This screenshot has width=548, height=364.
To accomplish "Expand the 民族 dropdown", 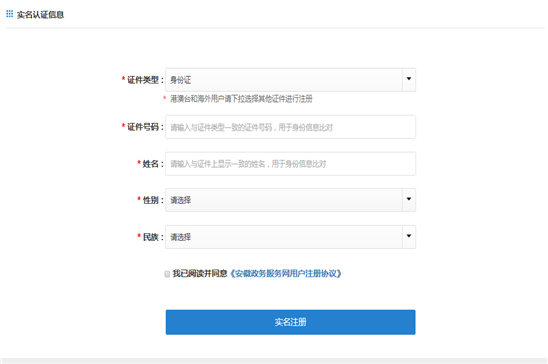I will [x=290, y=237].
